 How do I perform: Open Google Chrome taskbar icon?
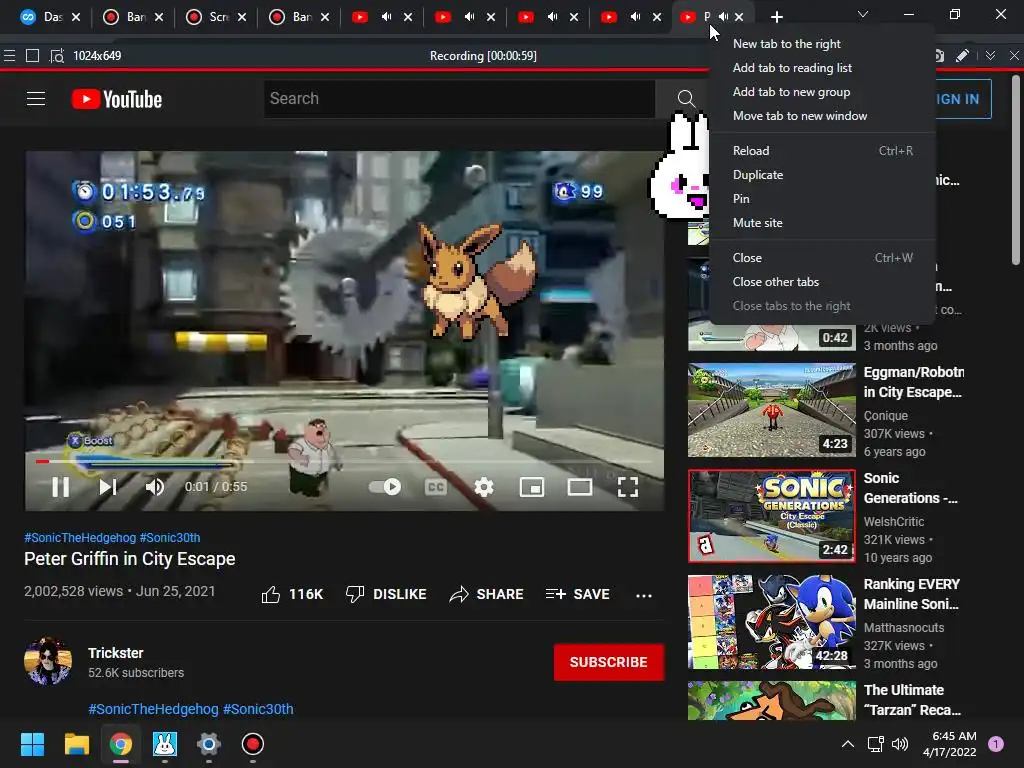pos(121,744)
